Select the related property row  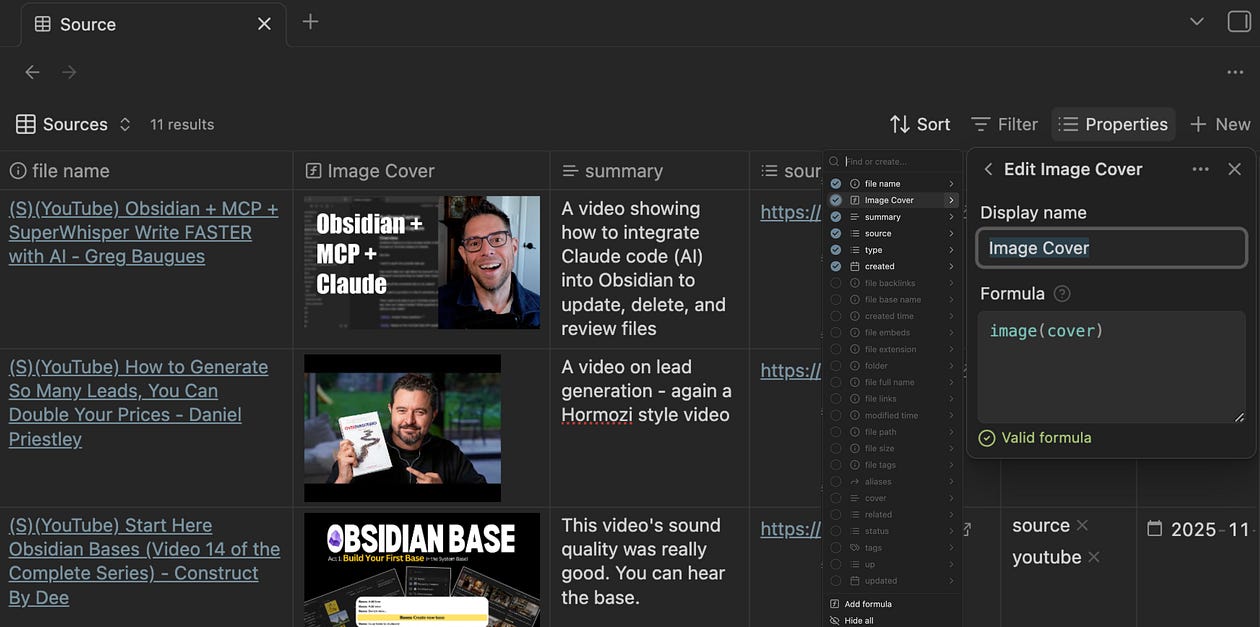[893, 515]
